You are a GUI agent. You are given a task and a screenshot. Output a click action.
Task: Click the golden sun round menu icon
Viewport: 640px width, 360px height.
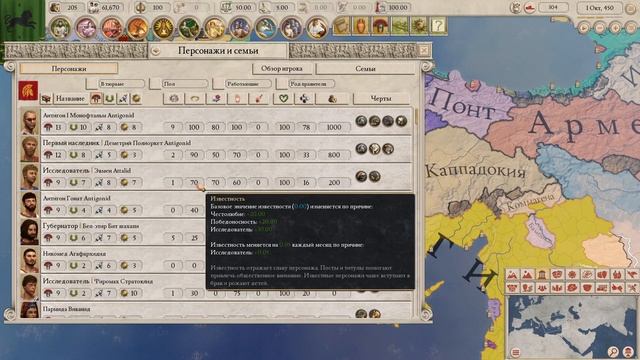(x=163, y=28)
